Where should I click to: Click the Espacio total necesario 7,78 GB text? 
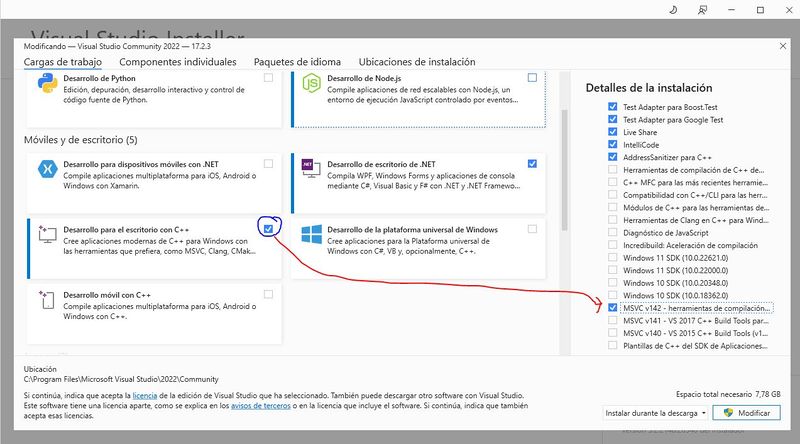(x=728, y=394)
